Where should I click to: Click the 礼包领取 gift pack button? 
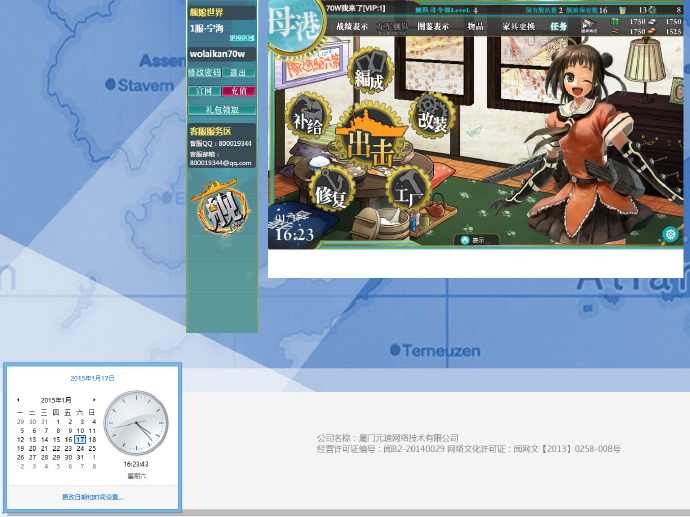coord(222,110)
